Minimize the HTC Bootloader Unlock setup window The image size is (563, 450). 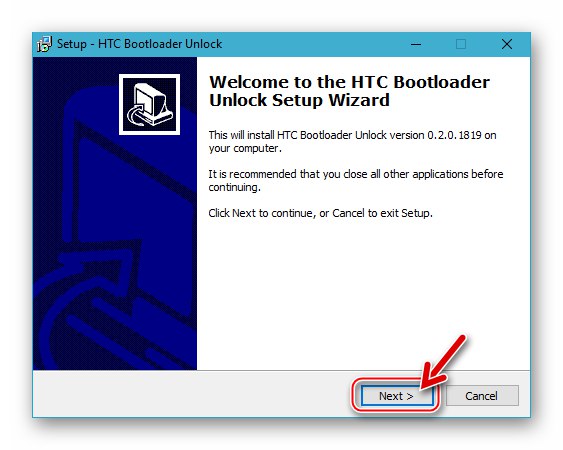pos(416,44)
